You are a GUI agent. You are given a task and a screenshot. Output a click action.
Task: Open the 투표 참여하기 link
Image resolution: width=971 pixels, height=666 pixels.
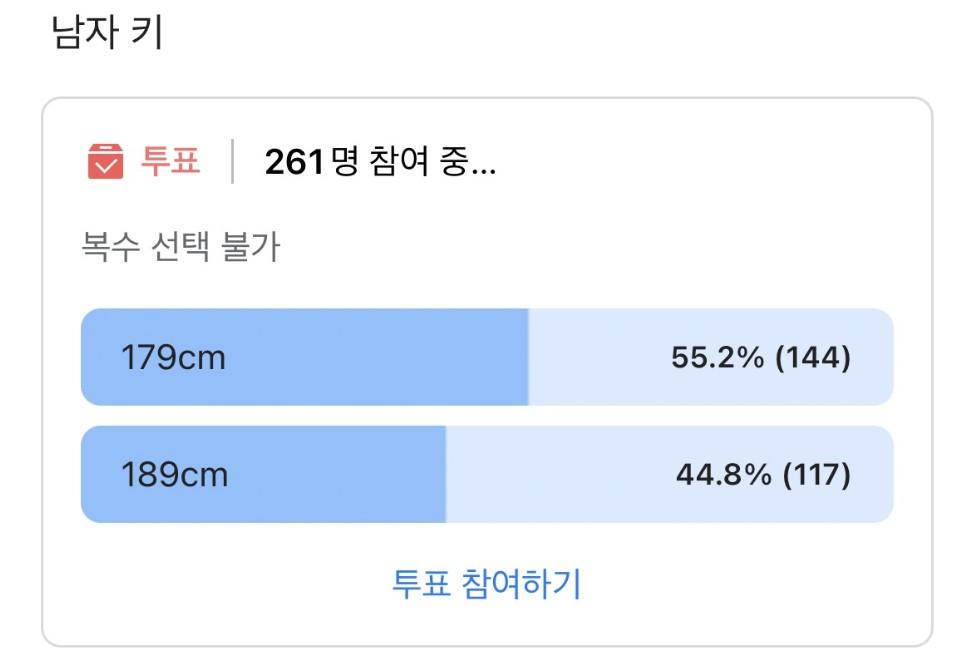coord(487,584)
